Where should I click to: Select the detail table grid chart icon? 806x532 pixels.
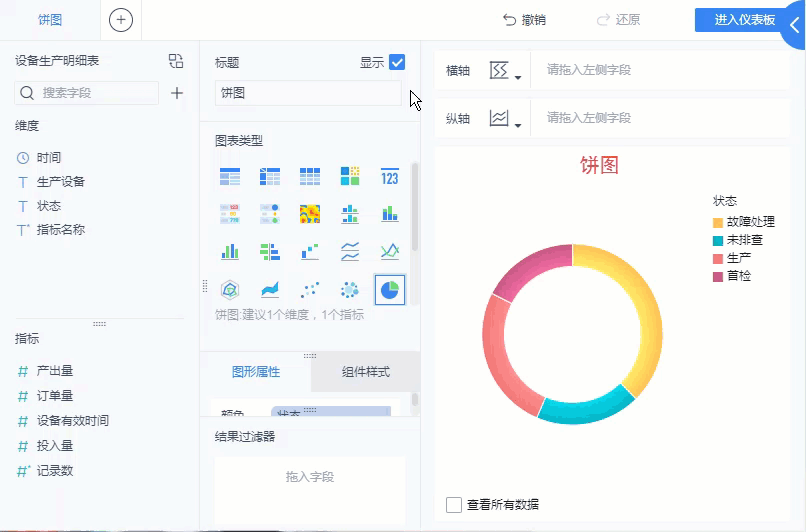click(x=310, y=176)
